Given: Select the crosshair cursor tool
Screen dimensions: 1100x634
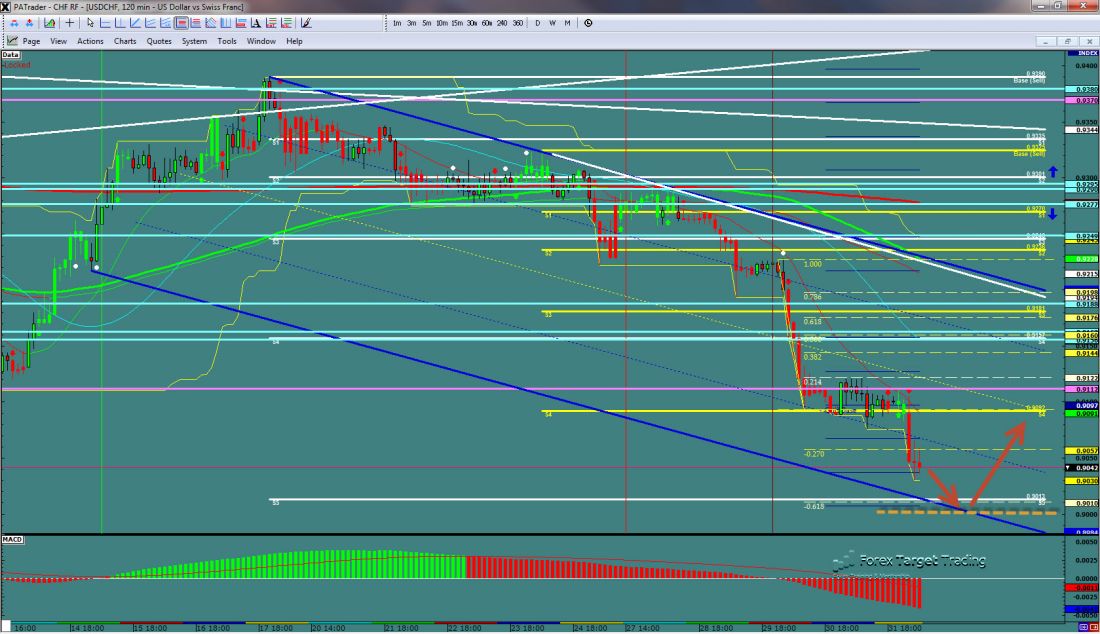Looking at the screenshot, I should (69, 22).
